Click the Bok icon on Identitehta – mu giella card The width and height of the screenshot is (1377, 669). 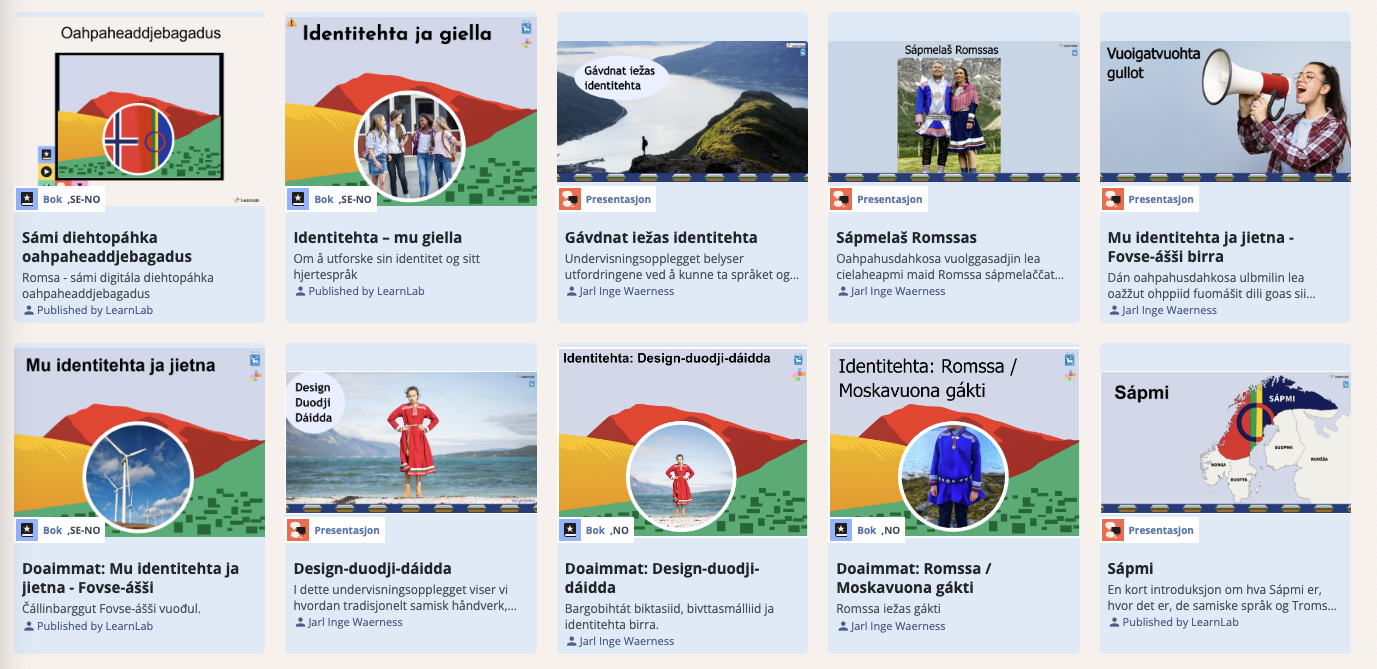298,199
